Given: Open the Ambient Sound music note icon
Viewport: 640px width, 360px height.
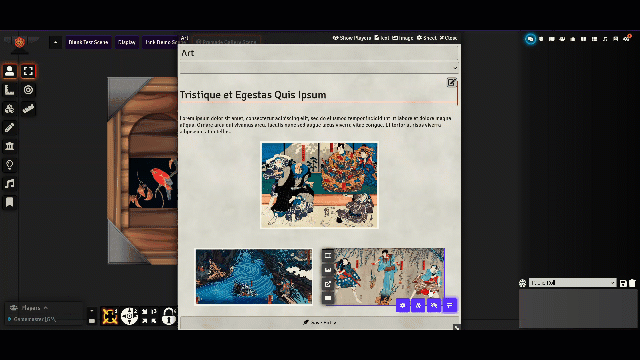Looking at the screenshot, I should click(9, 184).
